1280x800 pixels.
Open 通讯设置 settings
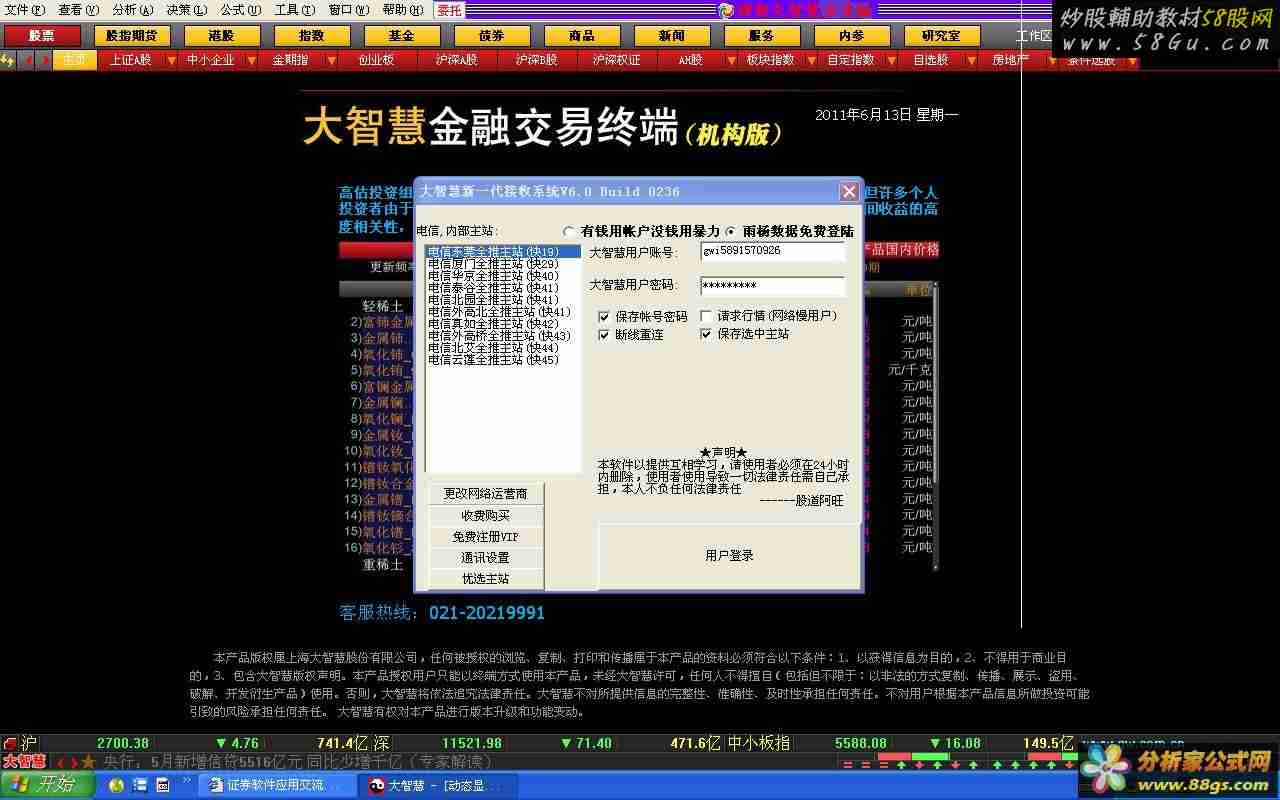[486, 557]
